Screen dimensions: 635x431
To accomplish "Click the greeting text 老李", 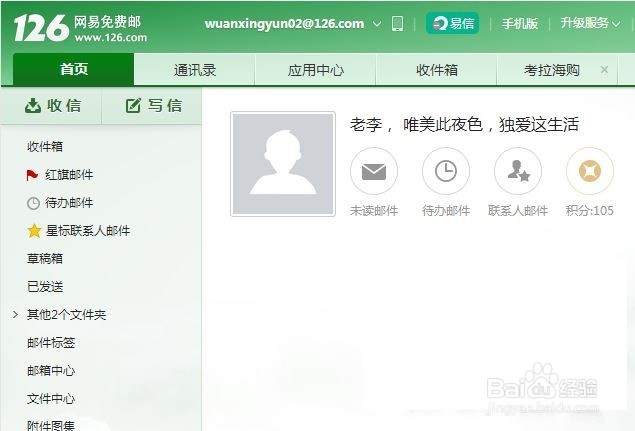I will tap(366, 125).
